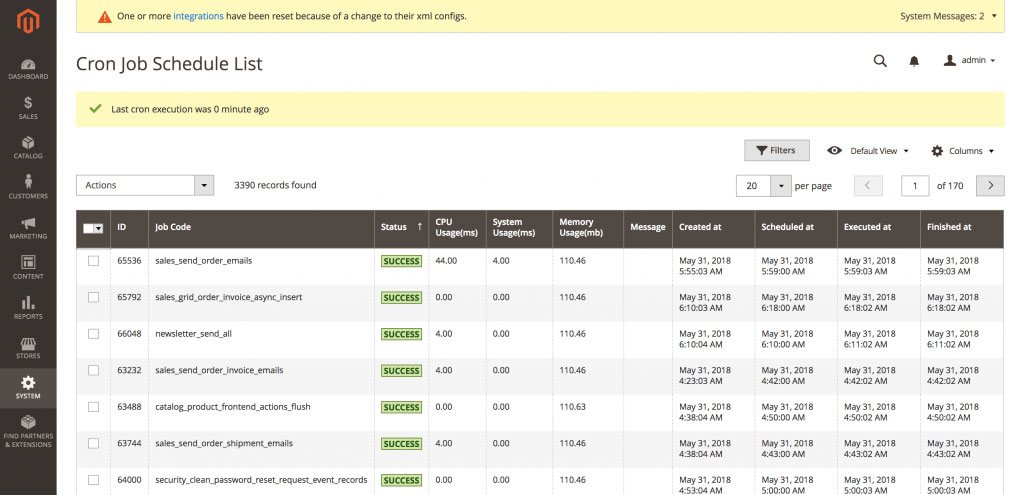Click the search magnifier icon

click(x=880, y=61)
